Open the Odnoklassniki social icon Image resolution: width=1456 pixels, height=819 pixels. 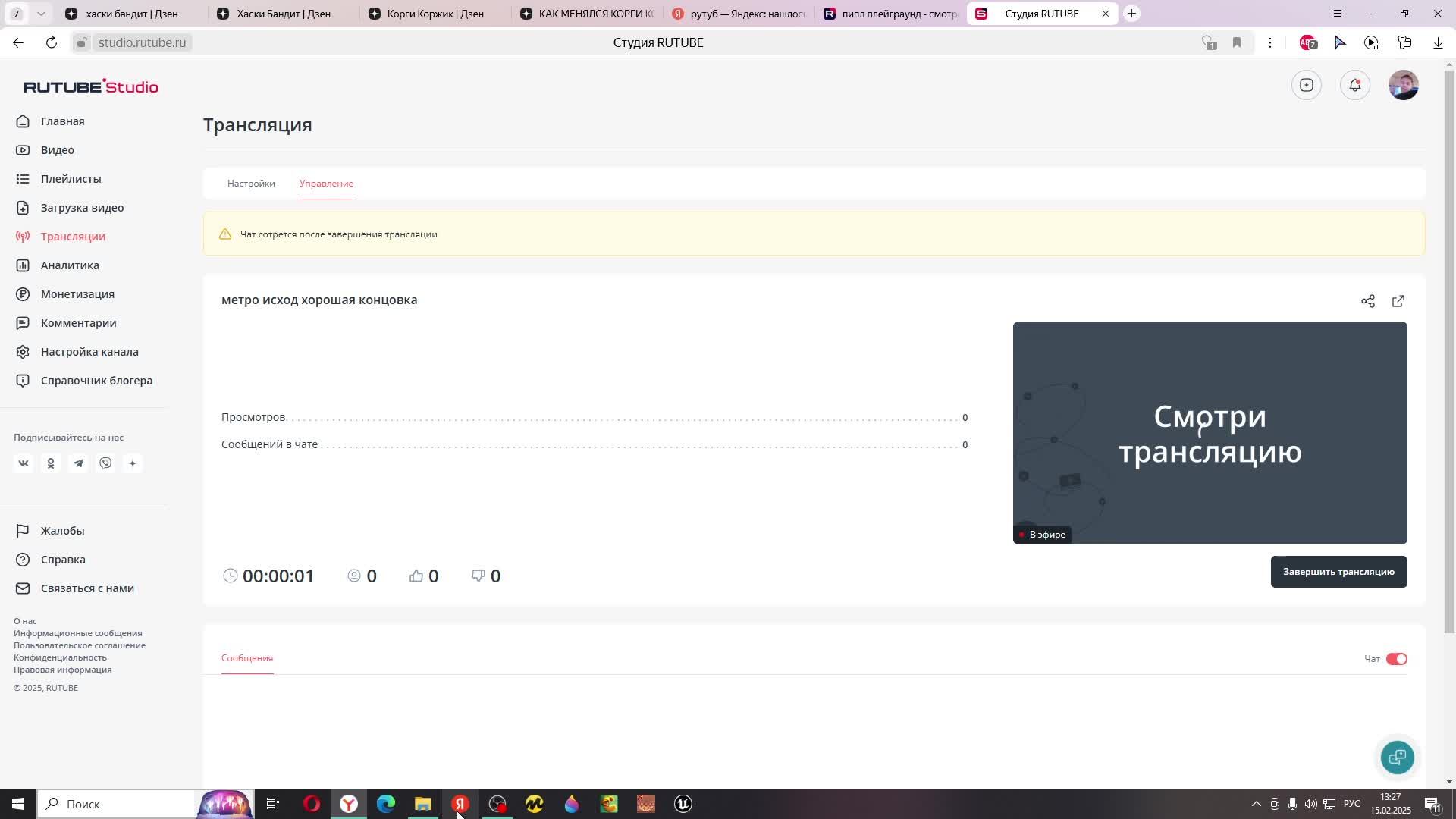click(51, 463)
